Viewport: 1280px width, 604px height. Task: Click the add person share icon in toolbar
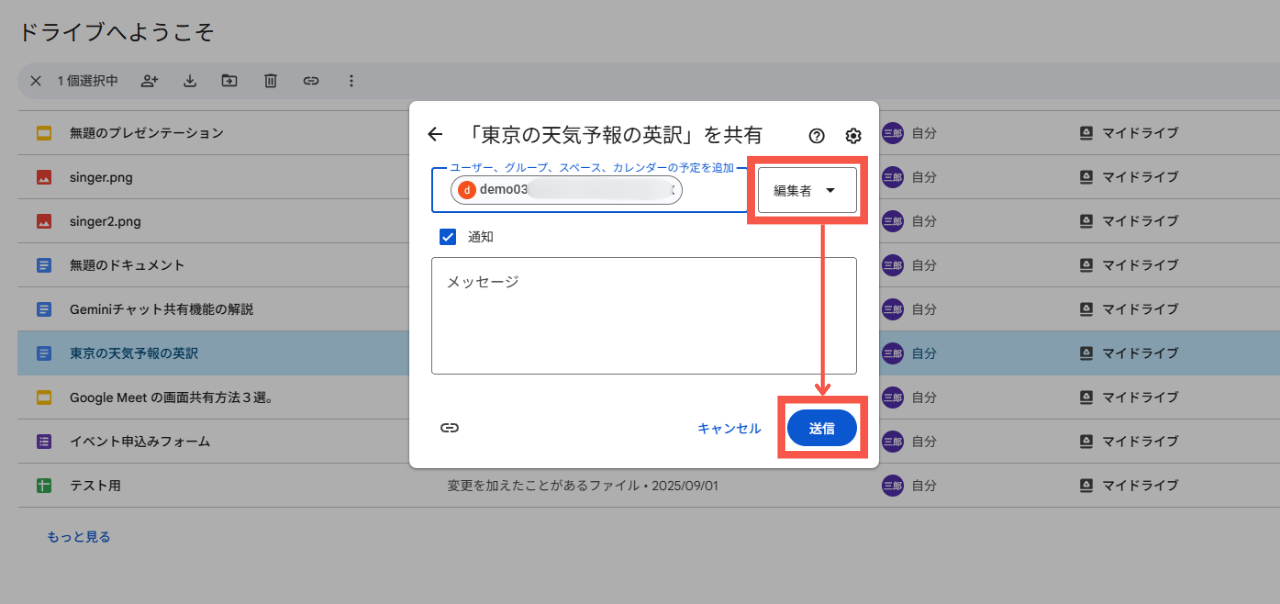click(x=150, y=81)
